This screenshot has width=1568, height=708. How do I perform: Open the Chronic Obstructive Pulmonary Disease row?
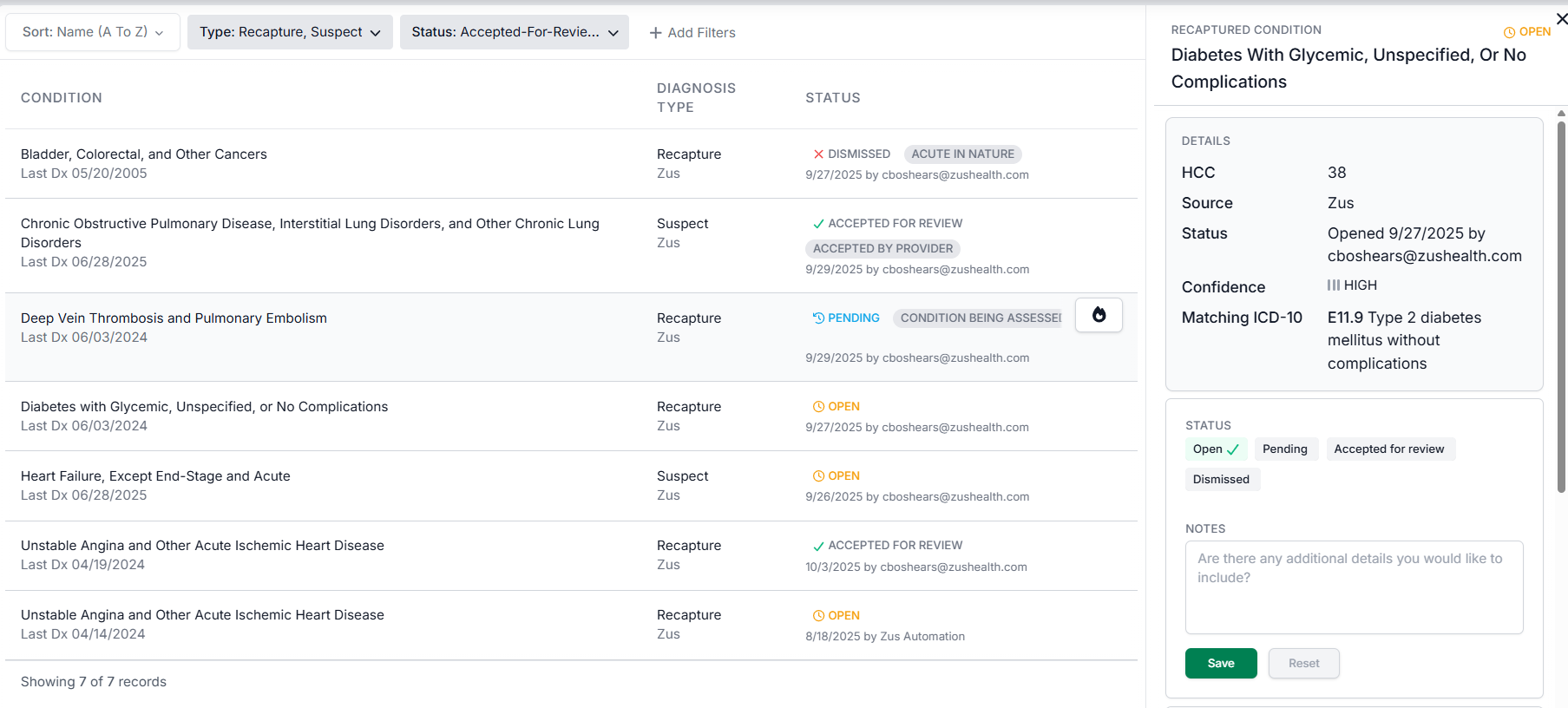click(x=571, y=246)
